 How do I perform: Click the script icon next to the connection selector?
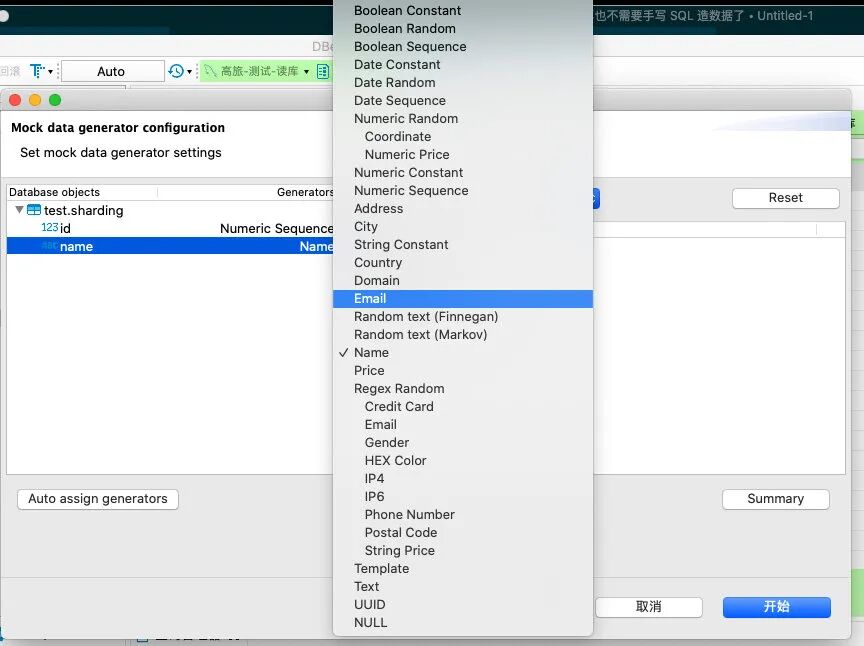322,71
